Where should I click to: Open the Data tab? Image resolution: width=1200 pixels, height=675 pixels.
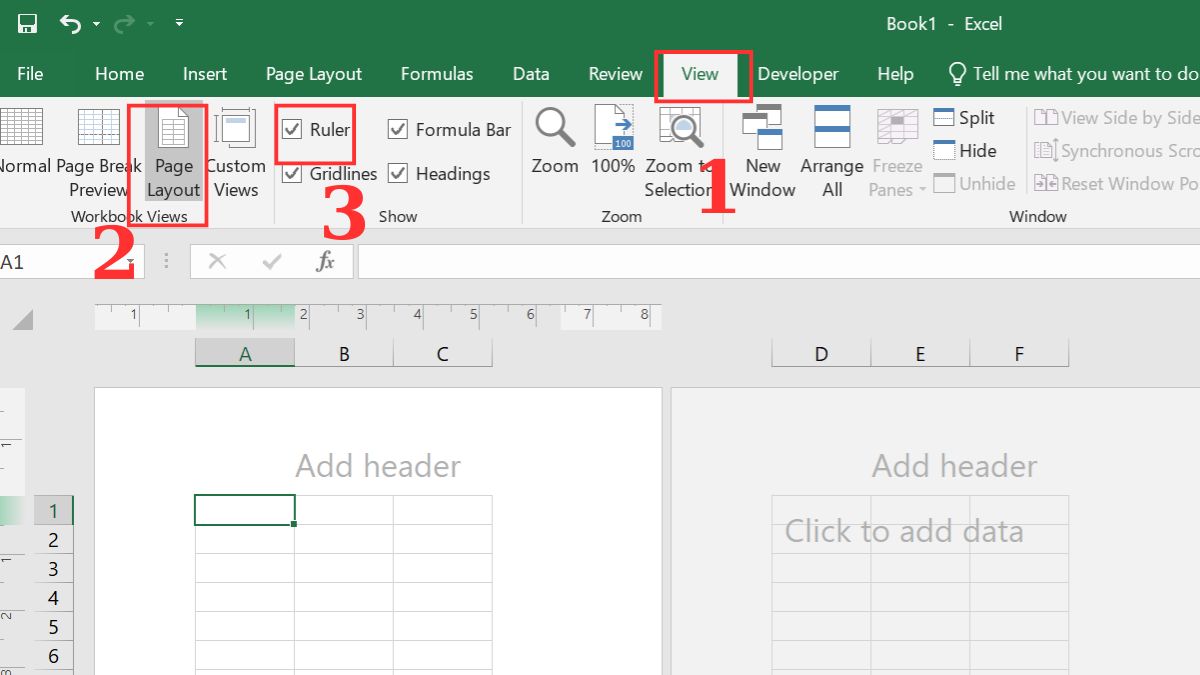point(531,74)
